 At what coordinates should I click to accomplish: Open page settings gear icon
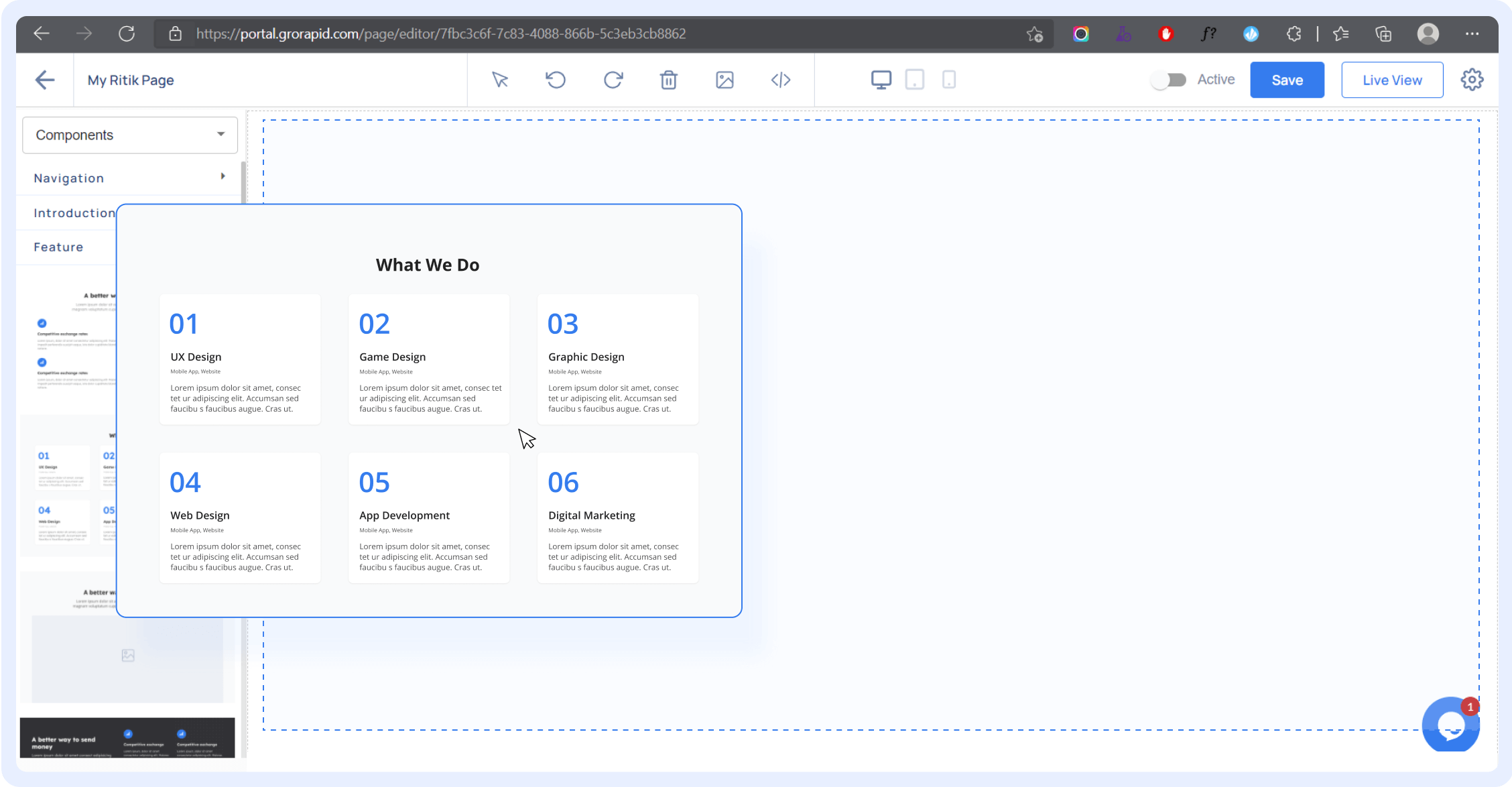coord(1472,80)
